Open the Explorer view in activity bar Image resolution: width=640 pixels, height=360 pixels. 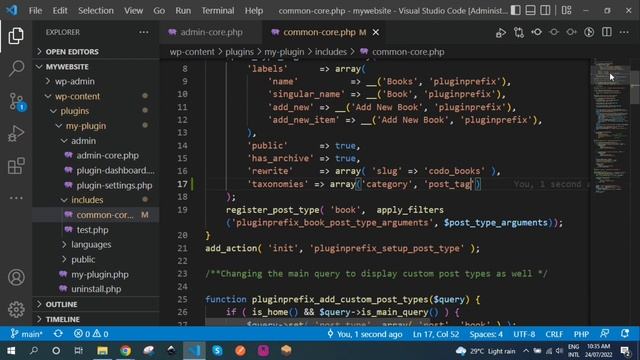tap(16, 36)
